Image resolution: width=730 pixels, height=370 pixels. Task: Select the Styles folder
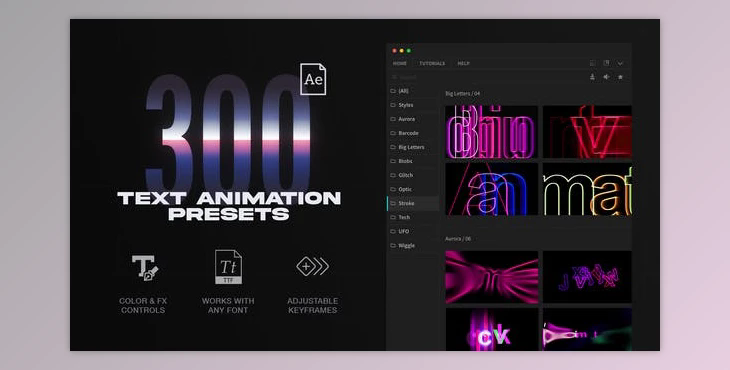[x=412, y=105]
